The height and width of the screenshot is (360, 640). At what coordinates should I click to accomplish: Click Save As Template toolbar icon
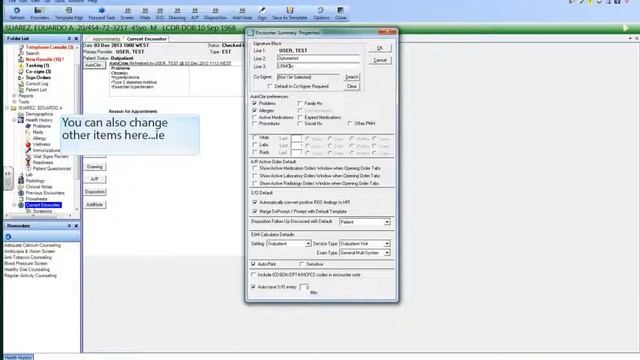tap(290, 13)
